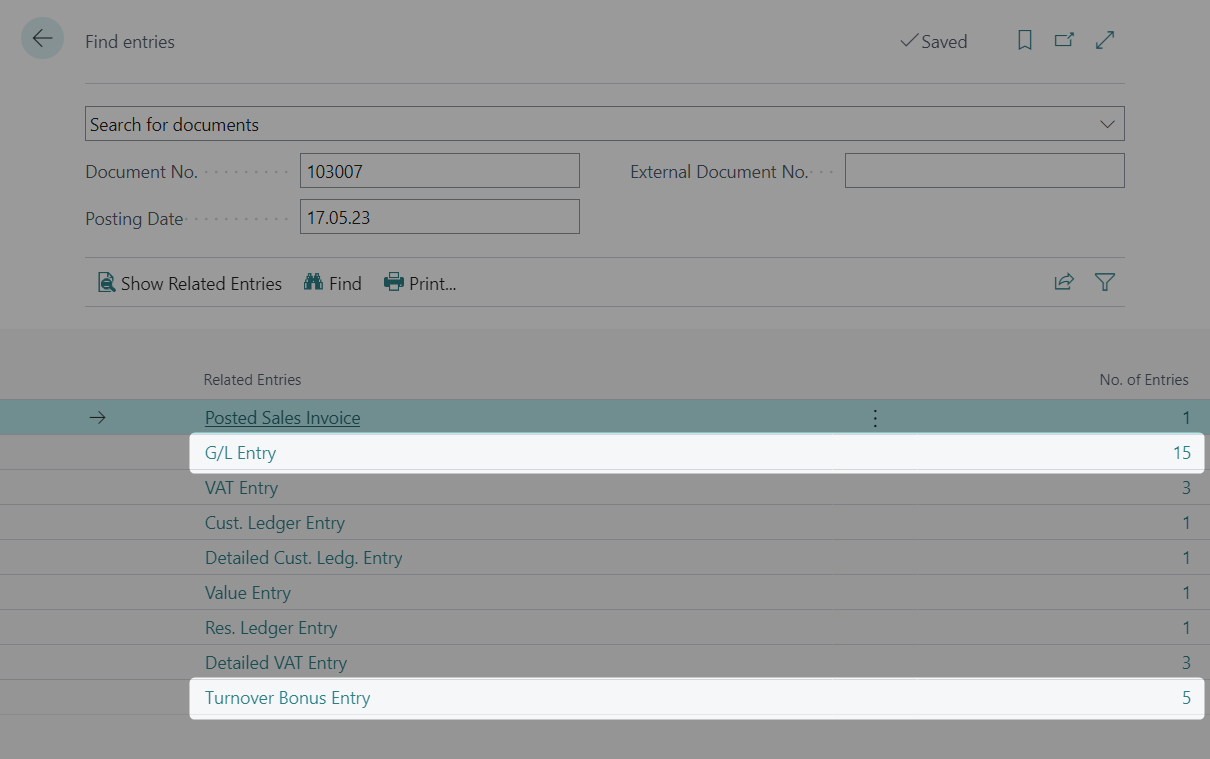Image resolution: width=1210 pixels, height=759 pixels.
Task: Click the Posting Date field showing 17.05.23
Action: tap(440, 216)
